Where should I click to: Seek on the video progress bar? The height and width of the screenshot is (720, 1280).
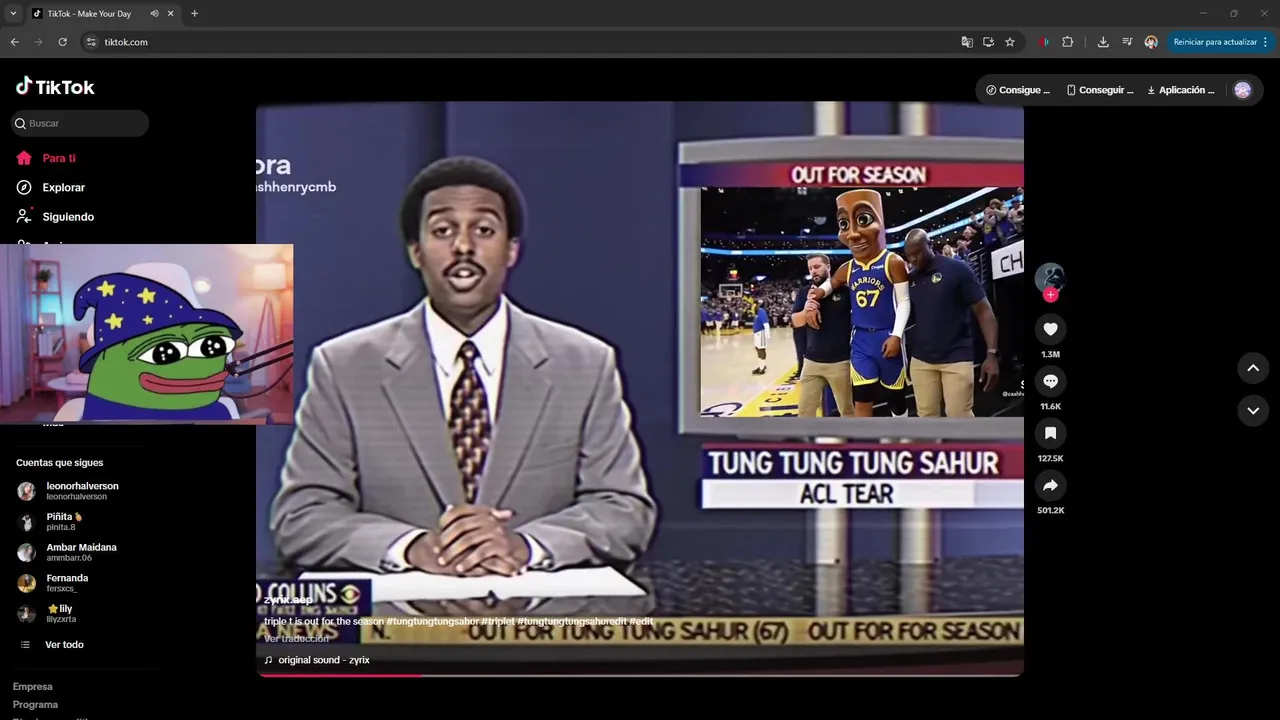point(640,675)
